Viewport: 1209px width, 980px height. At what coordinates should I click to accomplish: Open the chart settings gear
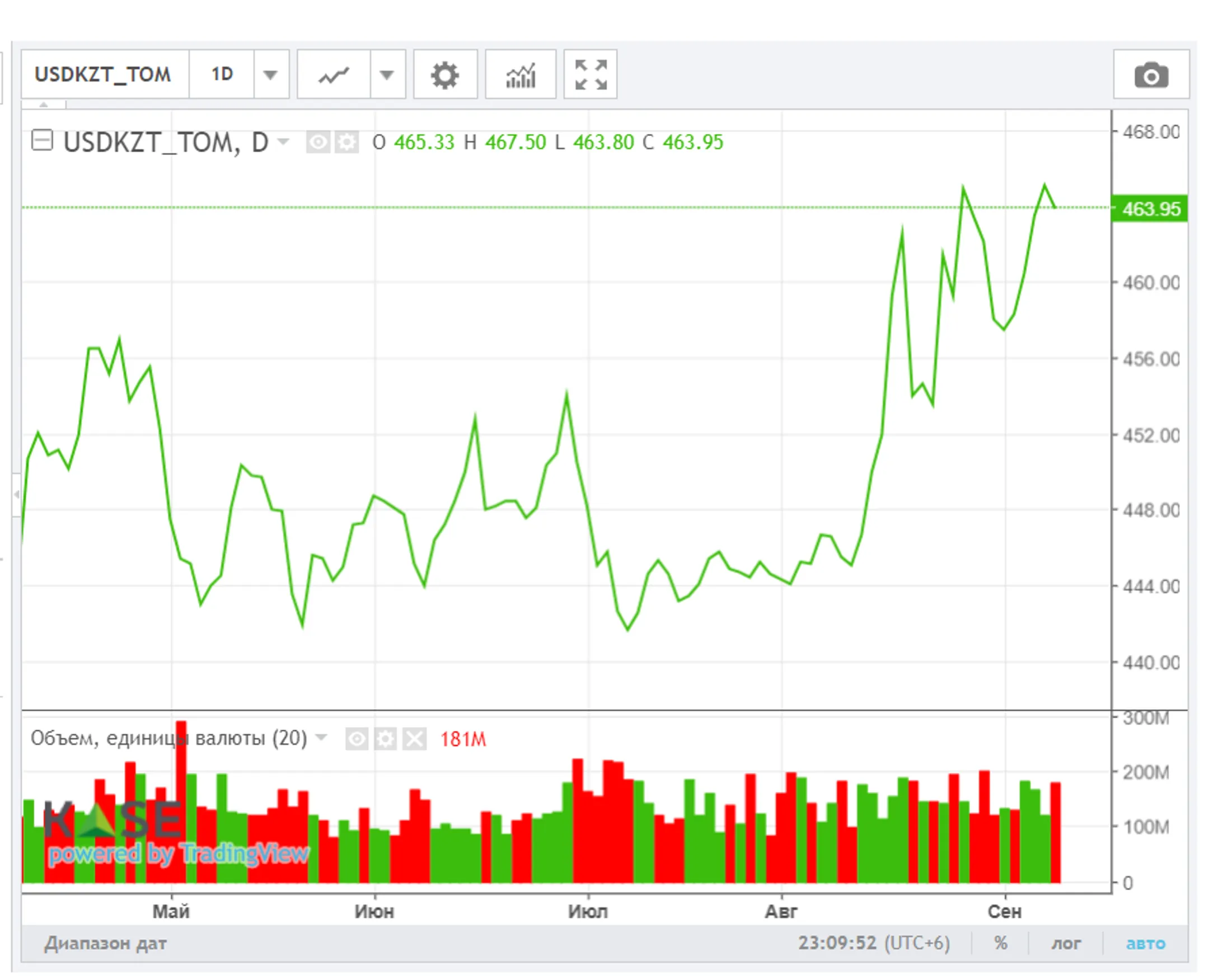pyautogui.click(x=446, y=74)
